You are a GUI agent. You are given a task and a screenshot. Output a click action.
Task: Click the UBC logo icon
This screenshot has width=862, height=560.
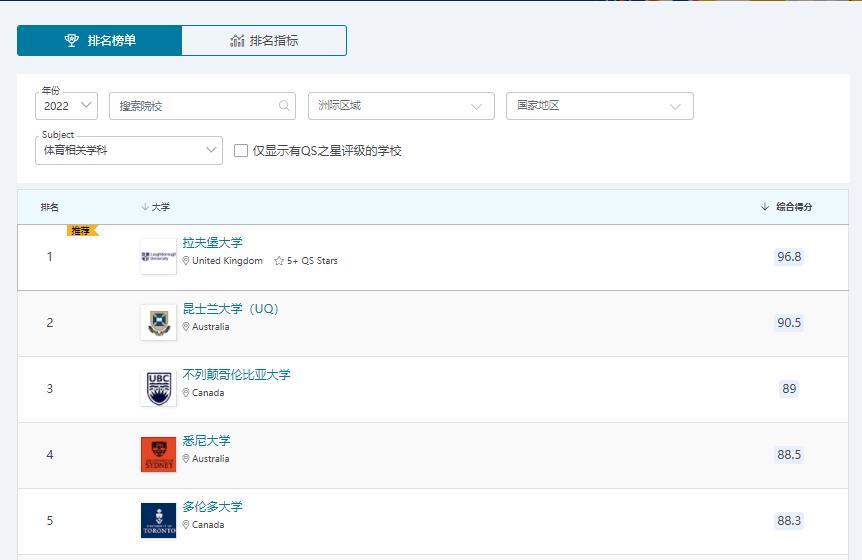(158, 389)
